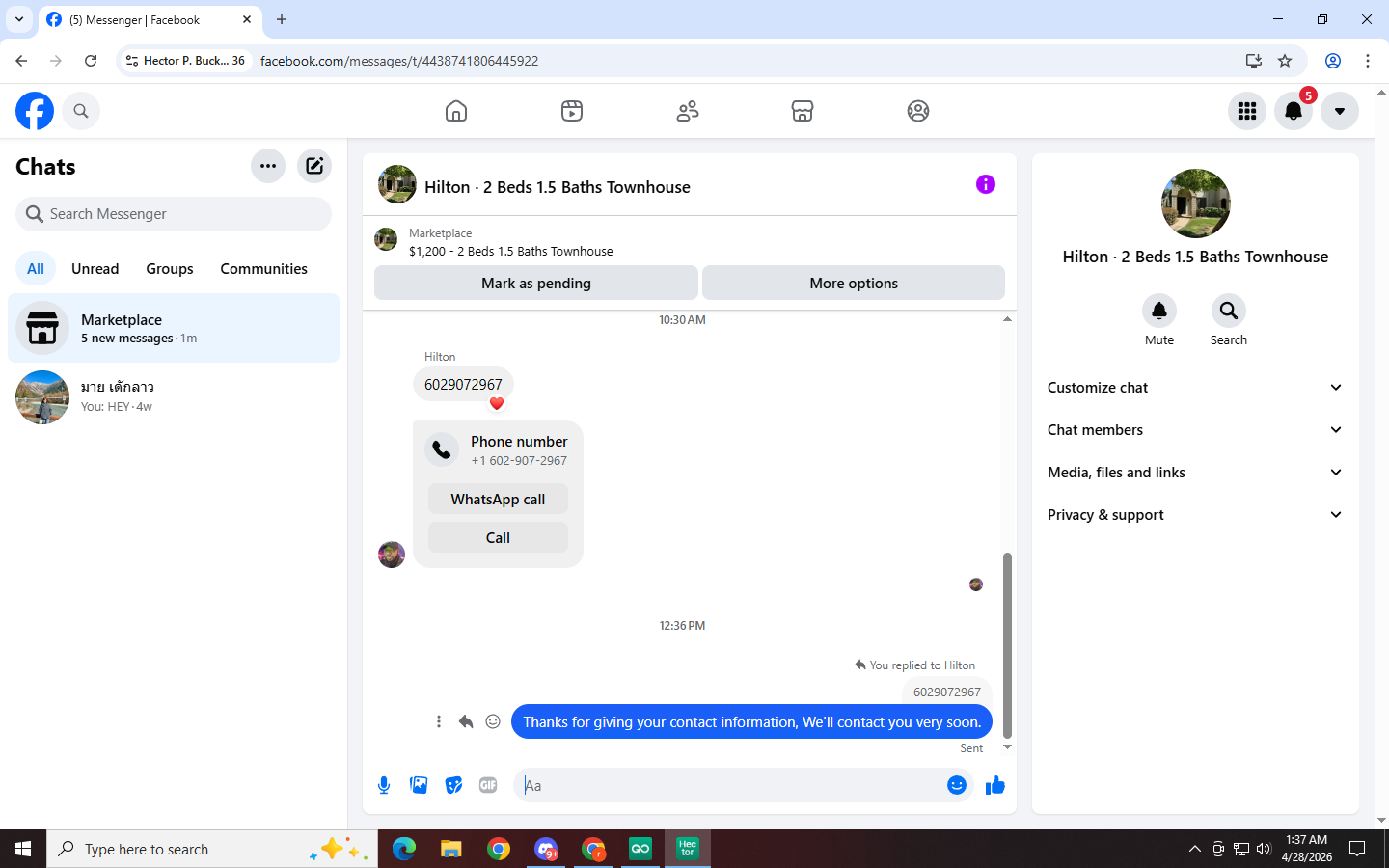
Task: Click conversation scroll up arrow
Action: click(1007, 319)
